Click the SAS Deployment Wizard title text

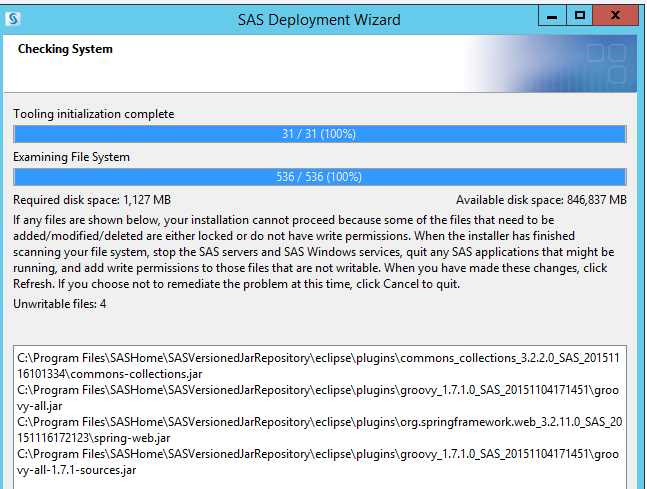[x=319, y=19]
